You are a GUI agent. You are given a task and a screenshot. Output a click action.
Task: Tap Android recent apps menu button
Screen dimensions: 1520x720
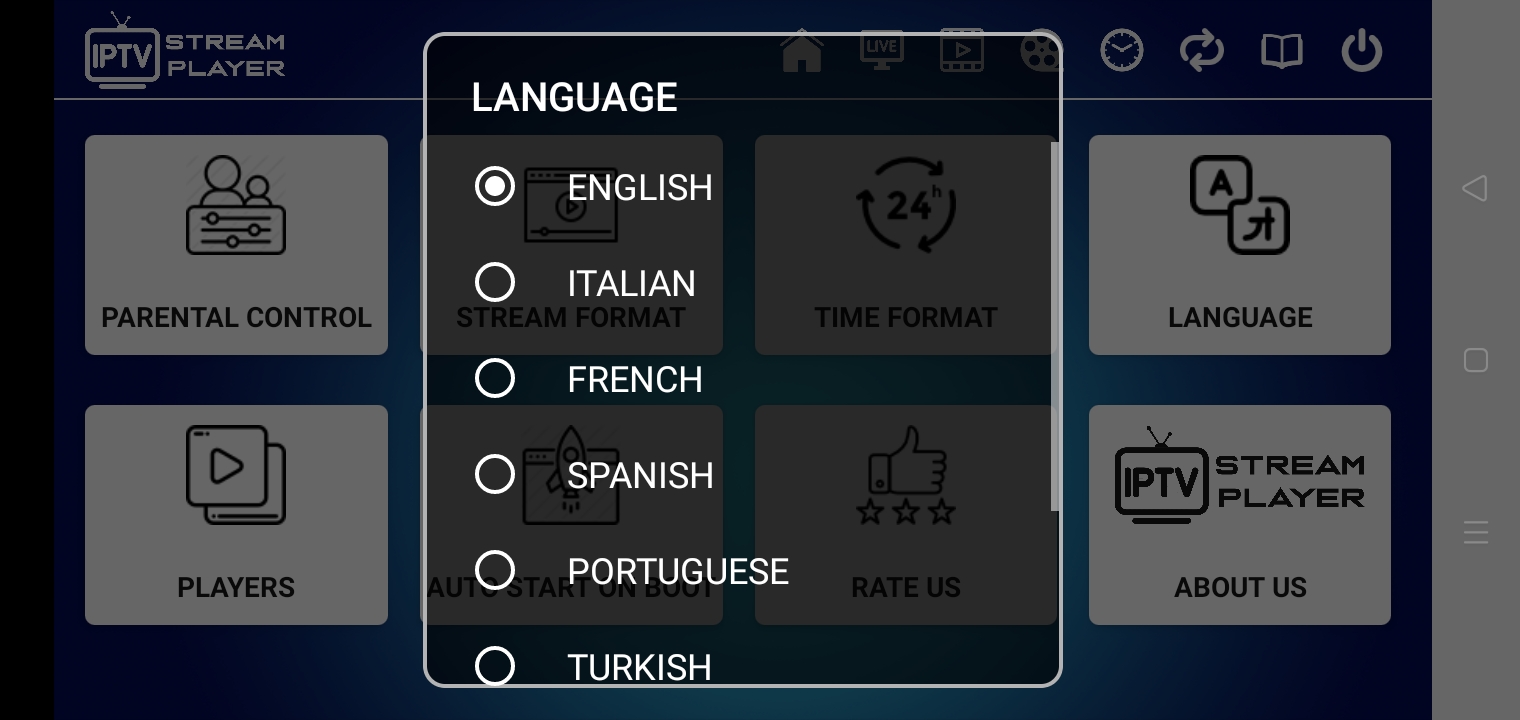pos(1475,532)
